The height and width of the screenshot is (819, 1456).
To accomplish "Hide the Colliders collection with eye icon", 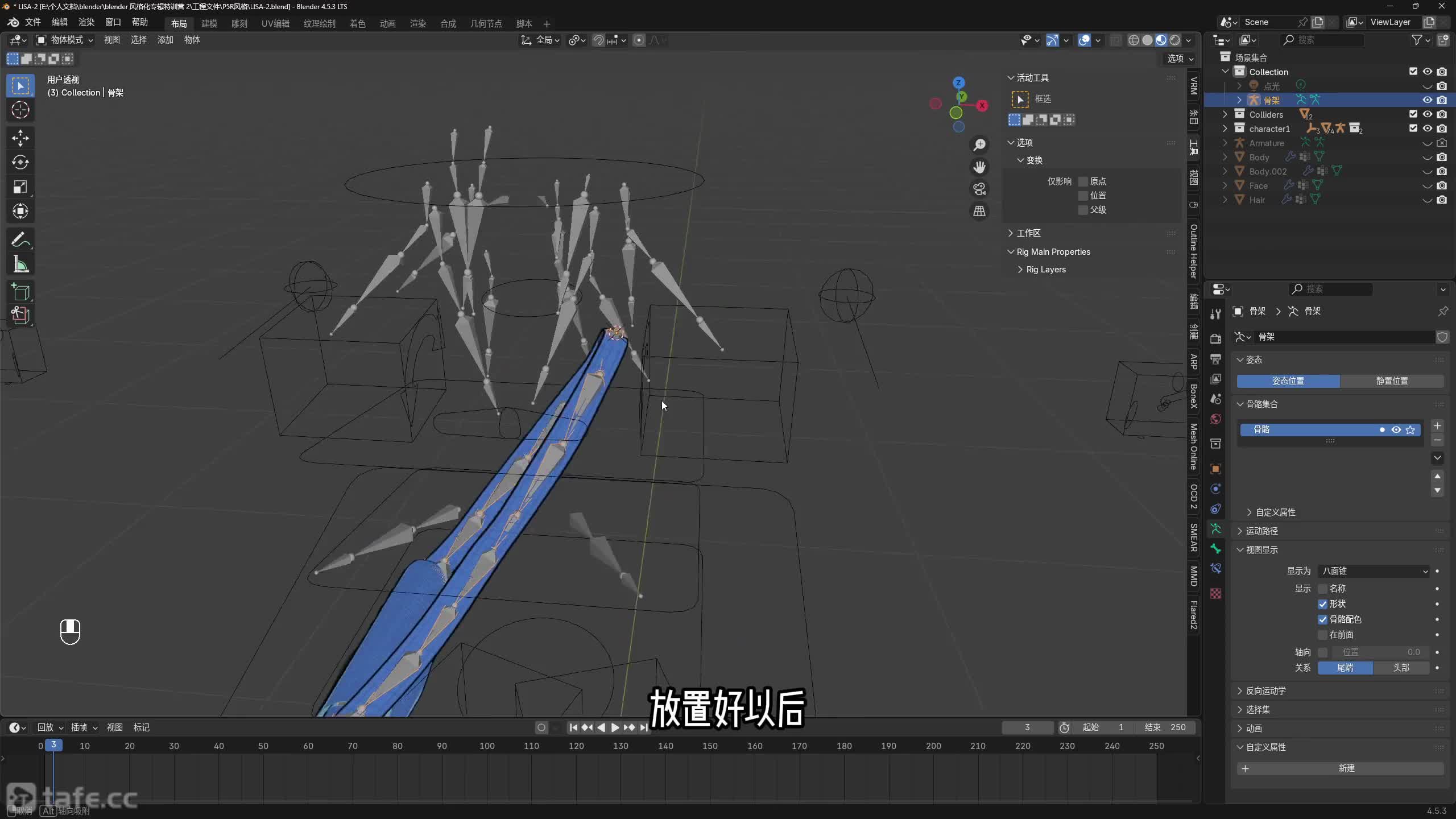I will tap(1427, 114).
